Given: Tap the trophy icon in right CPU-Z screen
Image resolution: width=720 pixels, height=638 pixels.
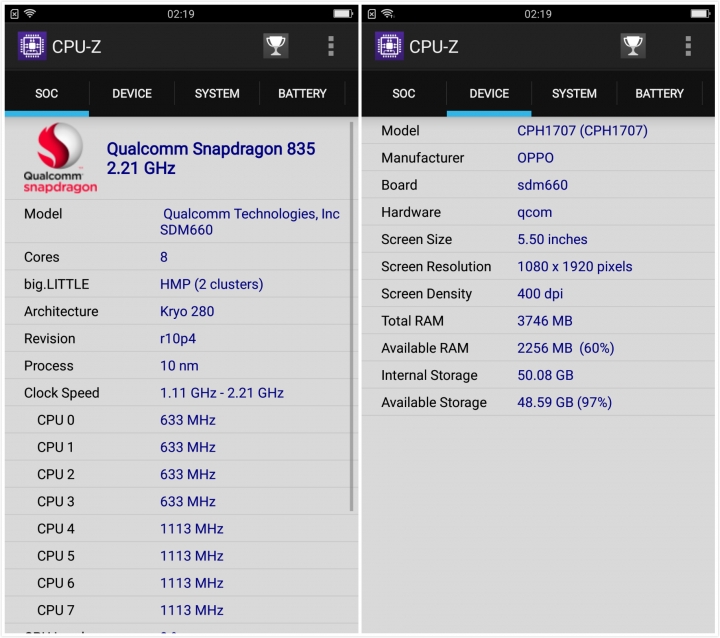Looking at the screenshot, I should pyautogui.click(x=633, y=46).
